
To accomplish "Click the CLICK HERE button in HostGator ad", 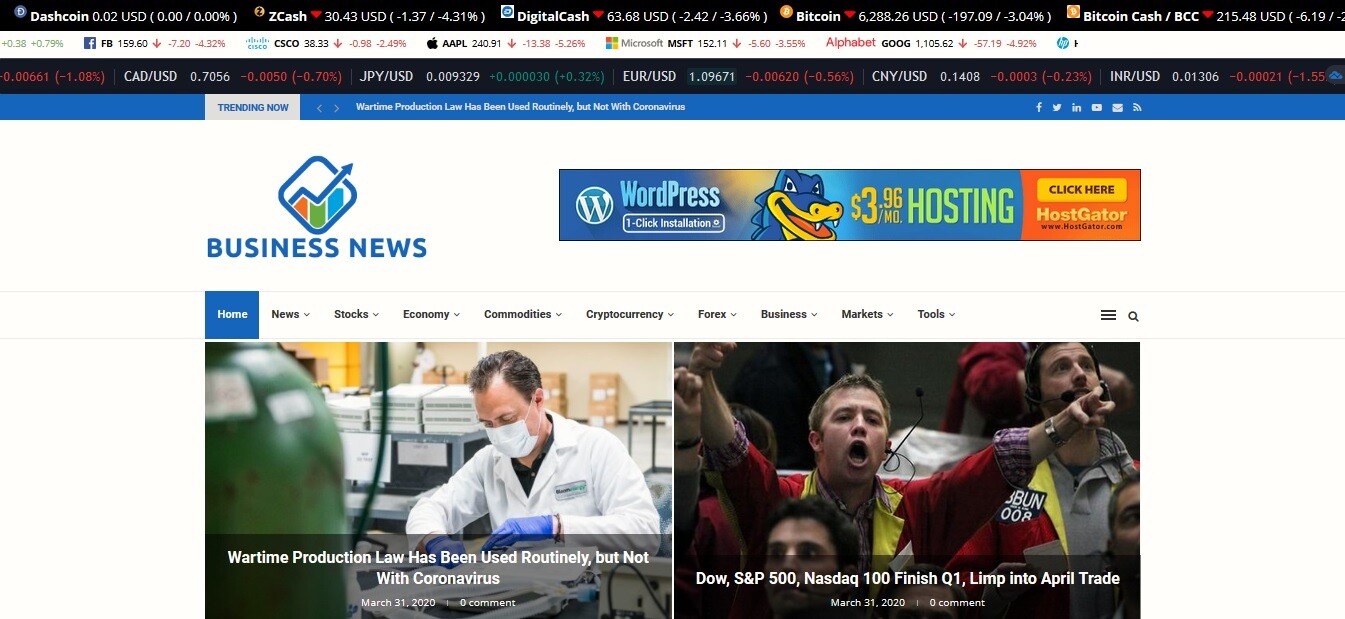I will pyautogui.click(x=1081, y=189).
